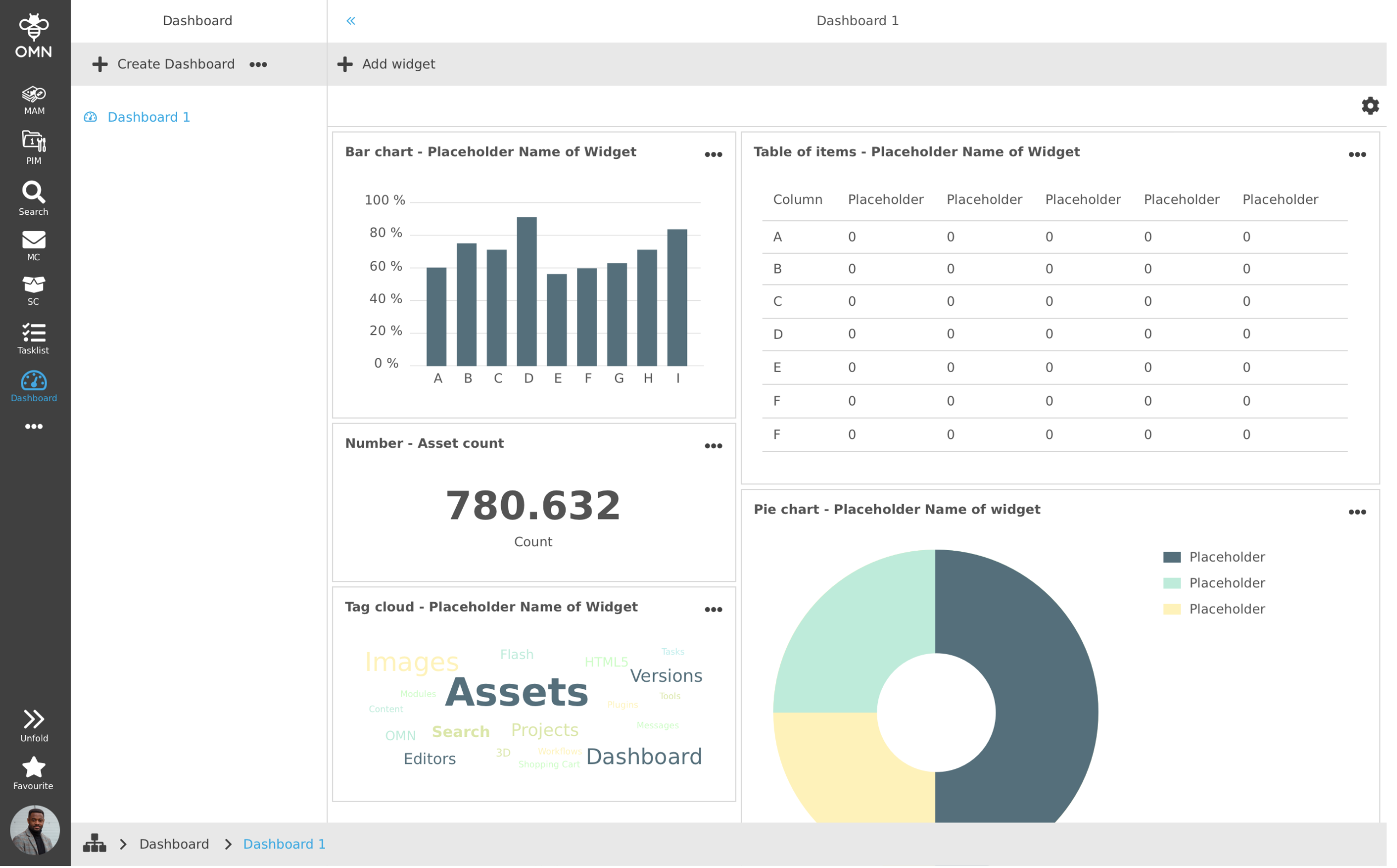1397x868 pixels.
Task: Click the sitemap icon in the breadcrumb bar
Action: click(x=95, y=843)
